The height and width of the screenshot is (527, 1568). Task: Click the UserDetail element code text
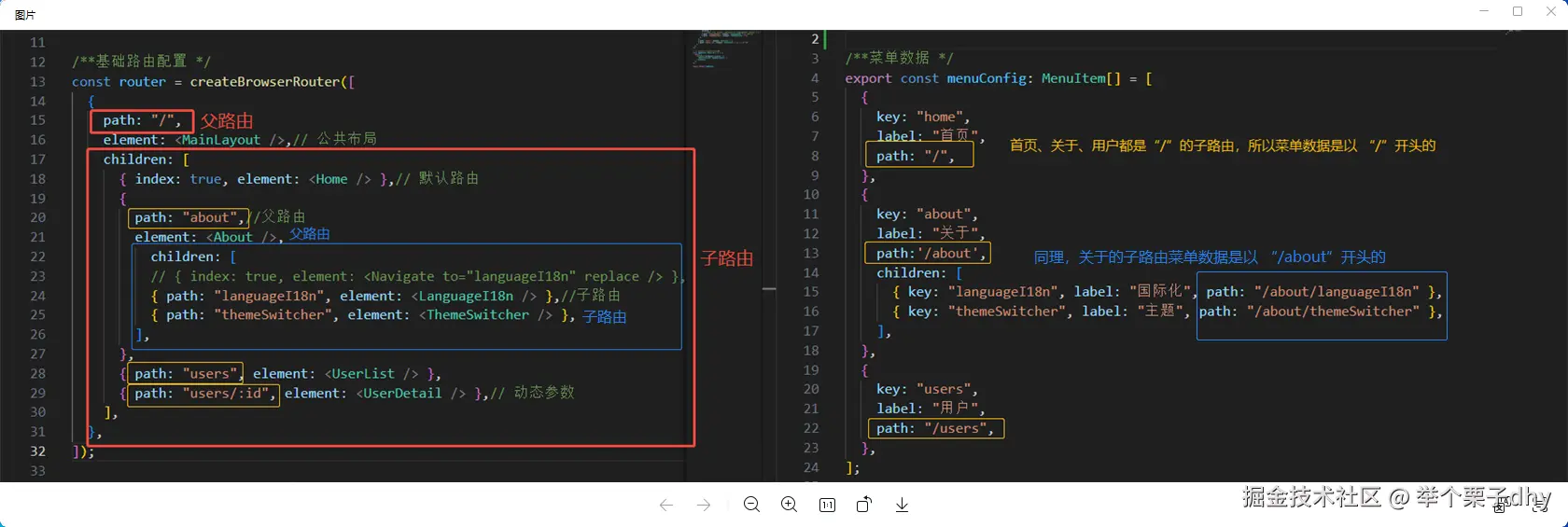coord(402,394)
